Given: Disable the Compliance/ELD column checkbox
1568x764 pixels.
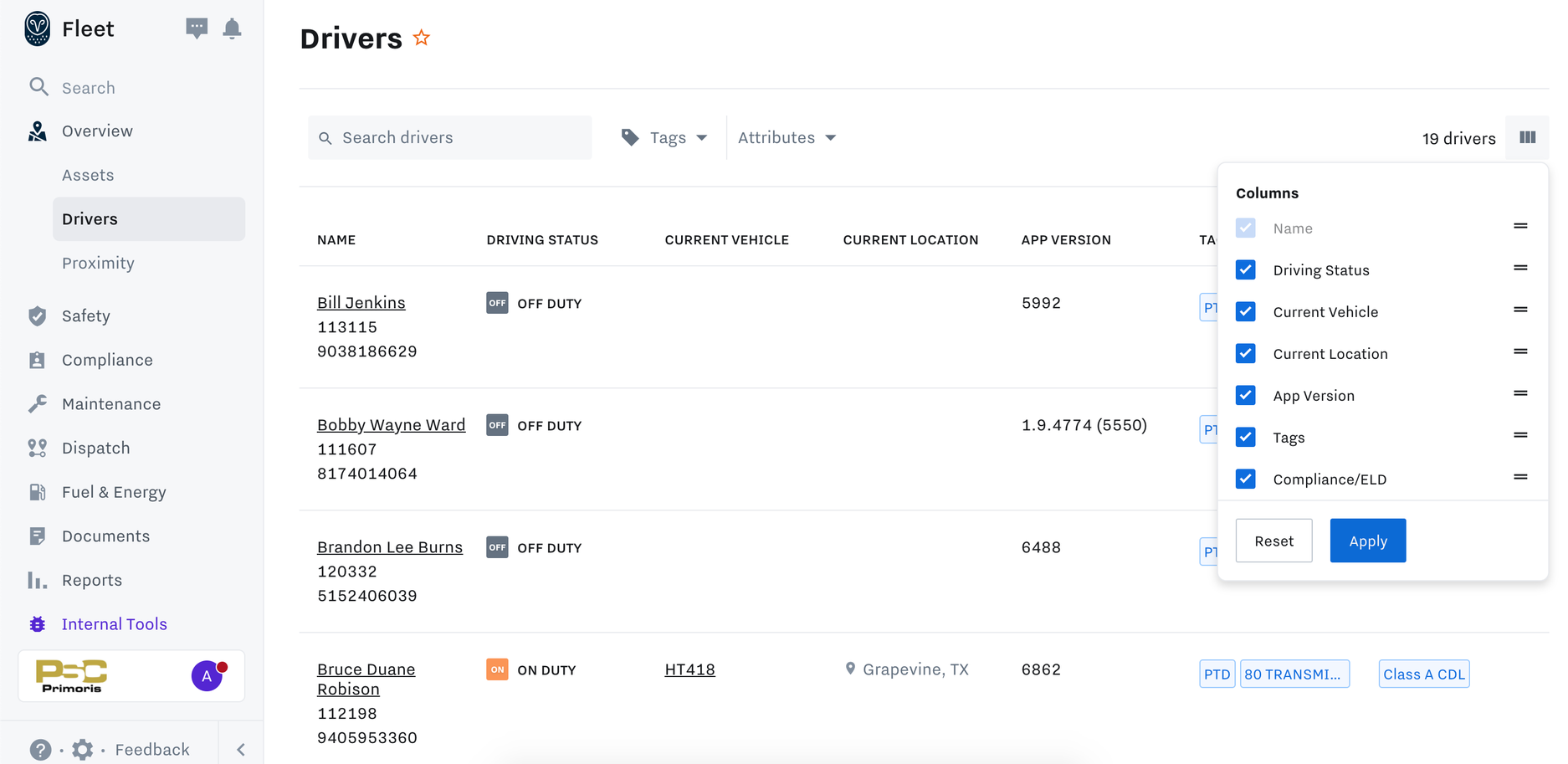Looking at the screenshot, I should (x=1245, y=479).
